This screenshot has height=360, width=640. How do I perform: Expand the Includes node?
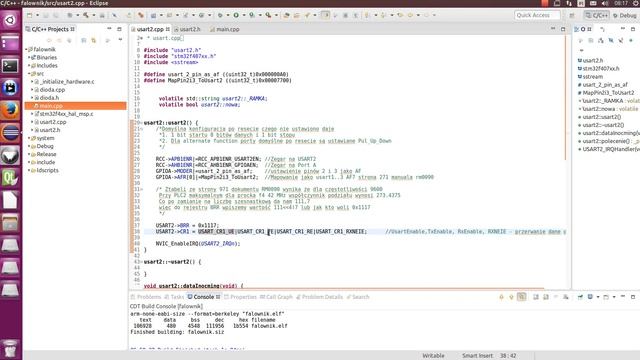pyautogui.click(x=29, y=65)
